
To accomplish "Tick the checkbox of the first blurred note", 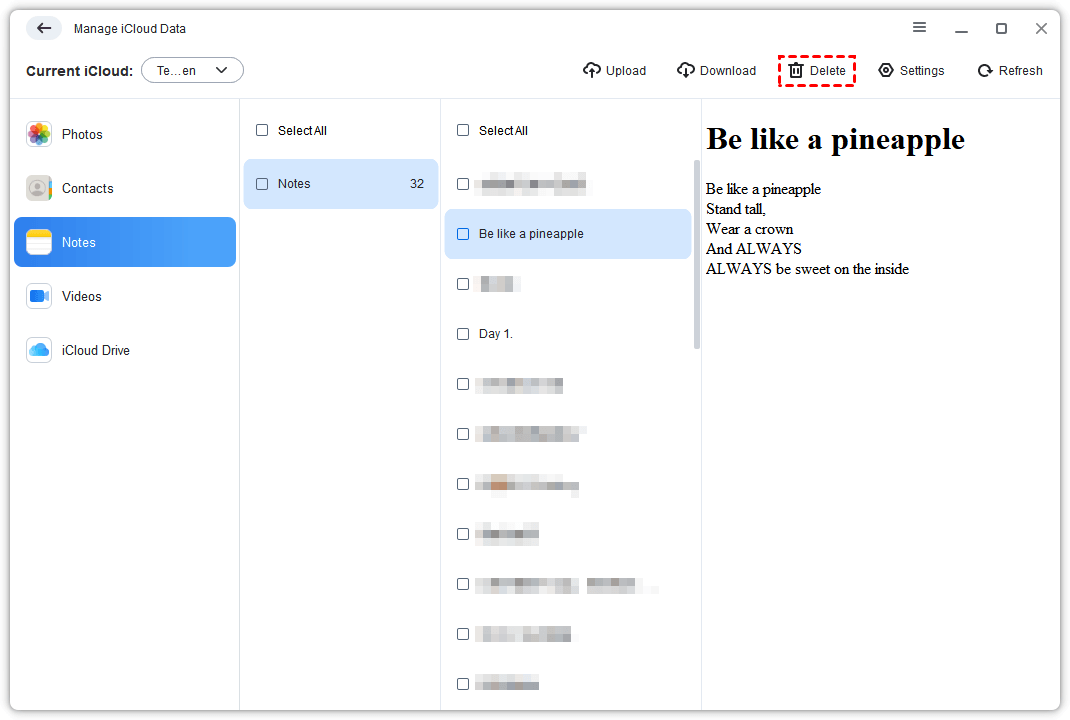I will [463, 184].
